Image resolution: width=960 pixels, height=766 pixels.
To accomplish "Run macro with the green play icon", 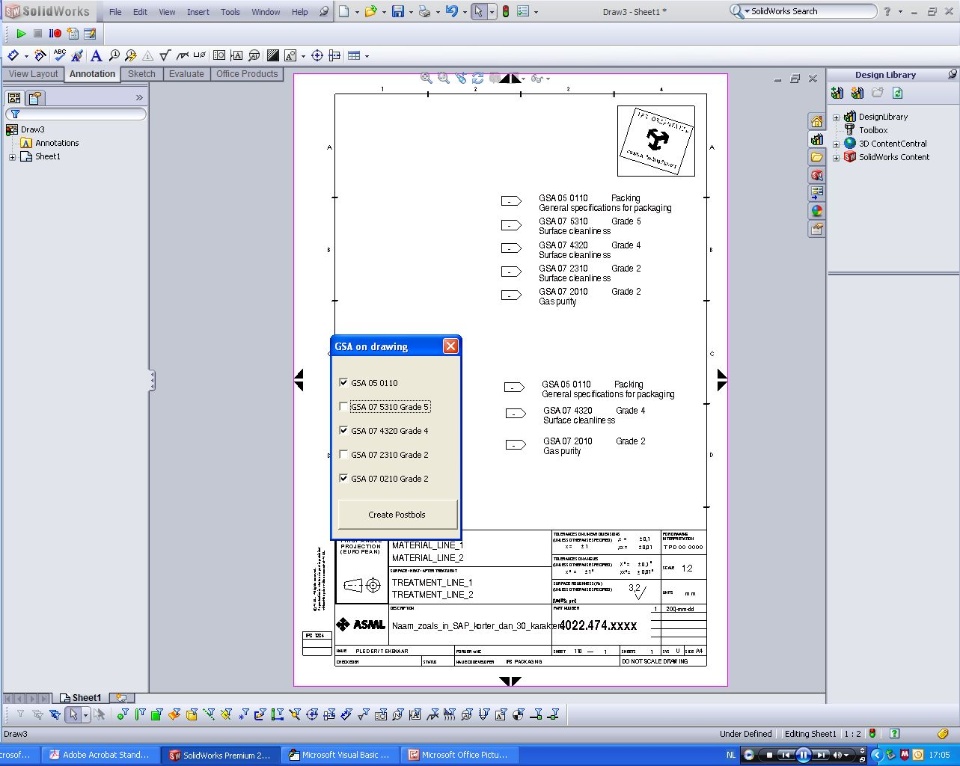I will point(21,34).
